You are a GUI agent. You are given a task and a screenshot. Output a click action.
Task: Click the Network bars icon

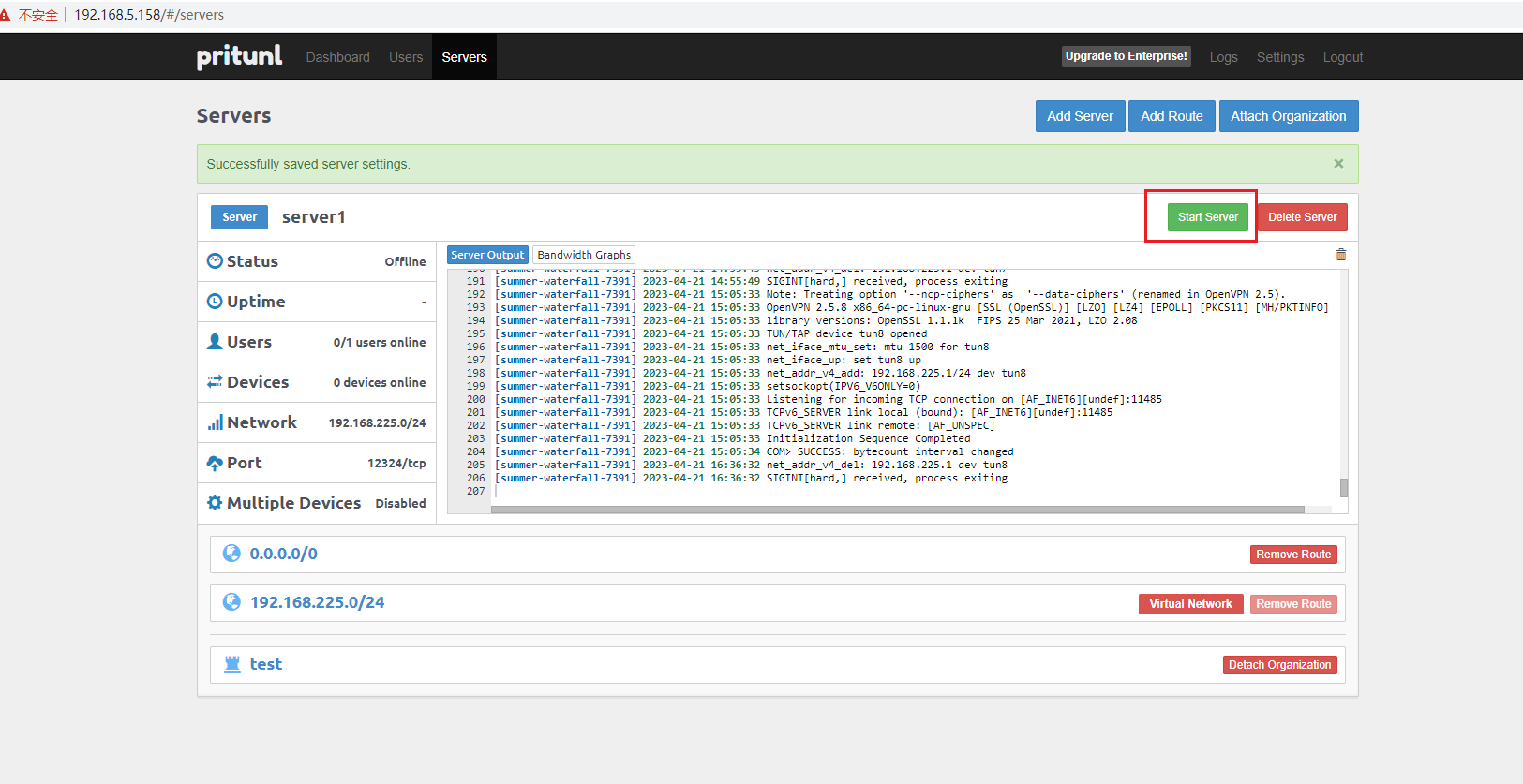(x=216, y=422)
